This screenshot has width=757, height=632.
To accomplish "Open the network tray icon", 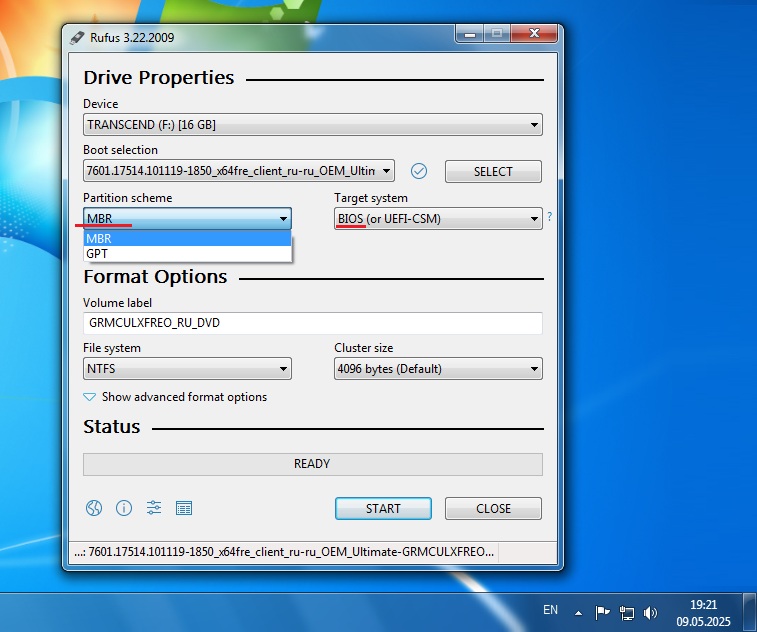I will (x=626, y=613).
